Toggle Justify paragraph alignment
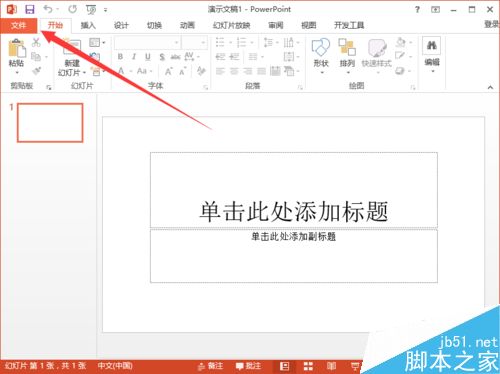This screenshot has height=374, width=500. coord(261,71)
